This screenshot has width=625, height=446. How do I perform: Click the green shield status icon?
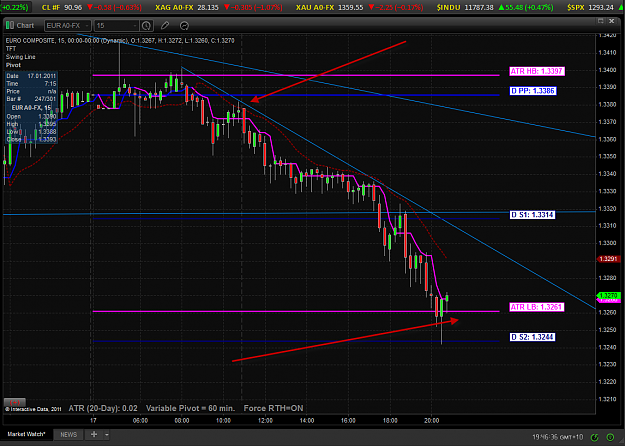pos(610,437)
